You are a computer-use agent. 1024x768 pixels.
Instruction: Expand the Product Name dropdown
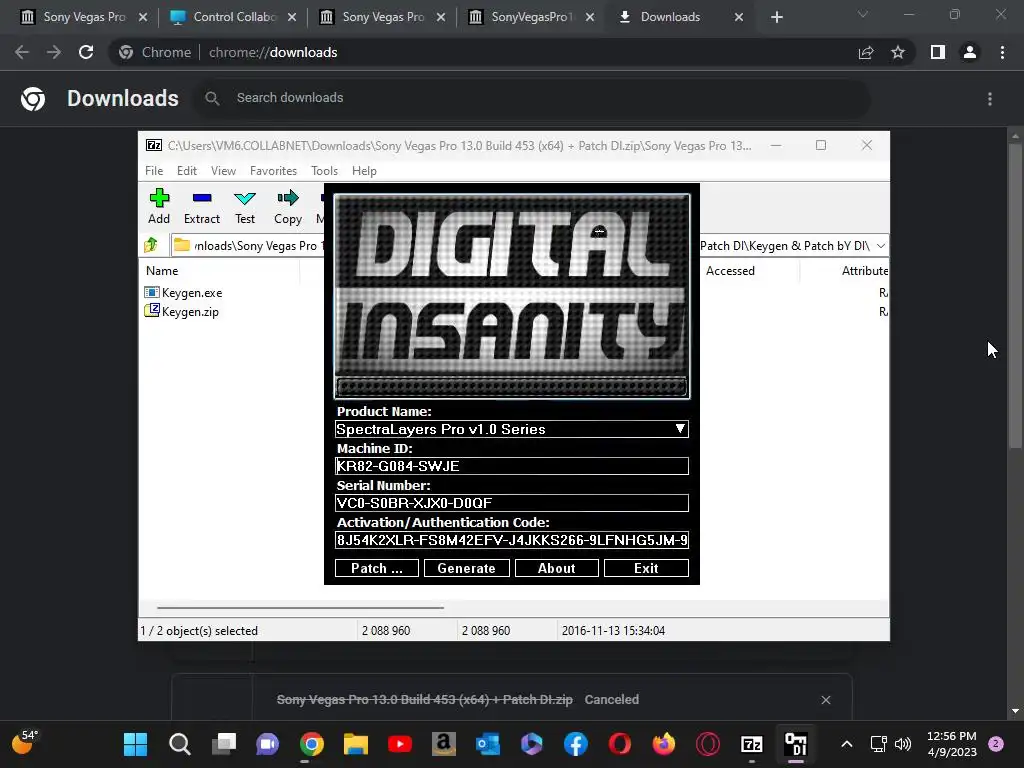click(x=680, y=429)
